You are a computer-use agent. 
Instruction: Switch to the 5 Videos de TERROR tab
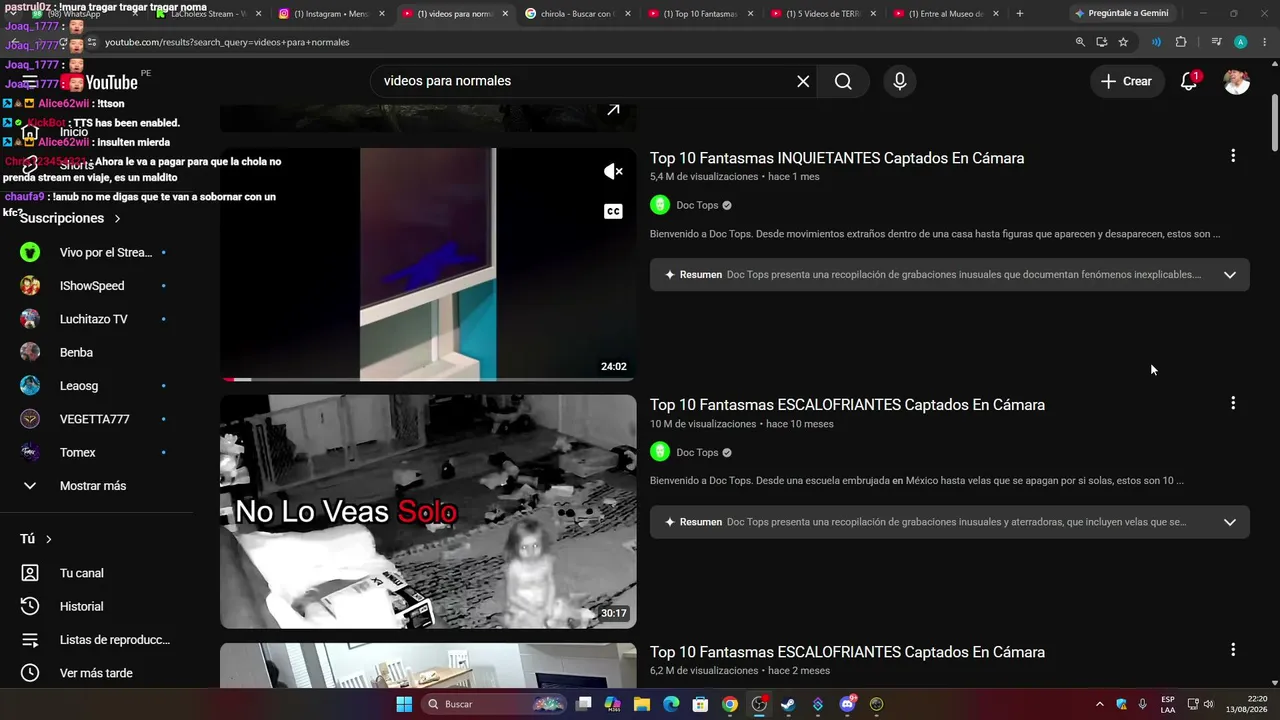[x=823, y=14]
